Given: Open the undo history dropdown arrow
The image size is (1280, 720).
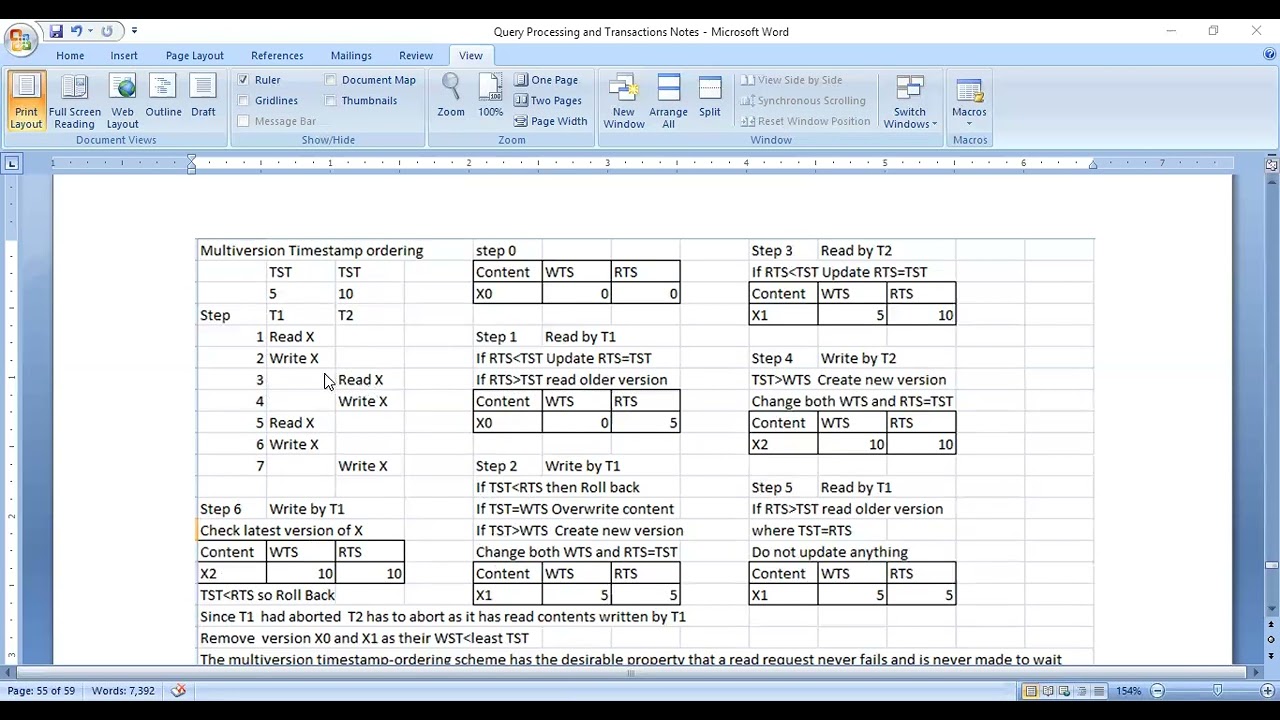Looking at the screenshot, I should pyautogui.click(x=90, y=31).
